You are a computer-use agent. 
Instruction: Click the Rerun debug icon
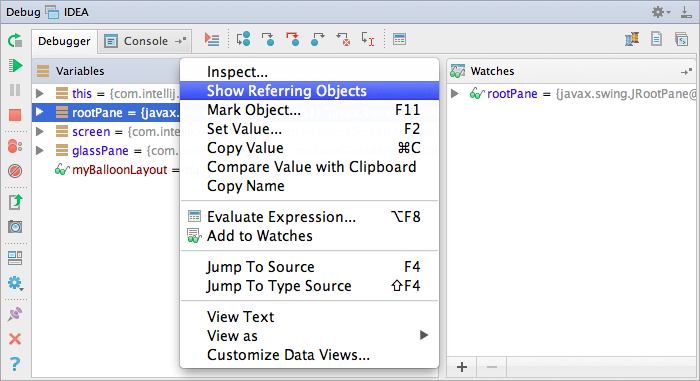coord(15,41)
